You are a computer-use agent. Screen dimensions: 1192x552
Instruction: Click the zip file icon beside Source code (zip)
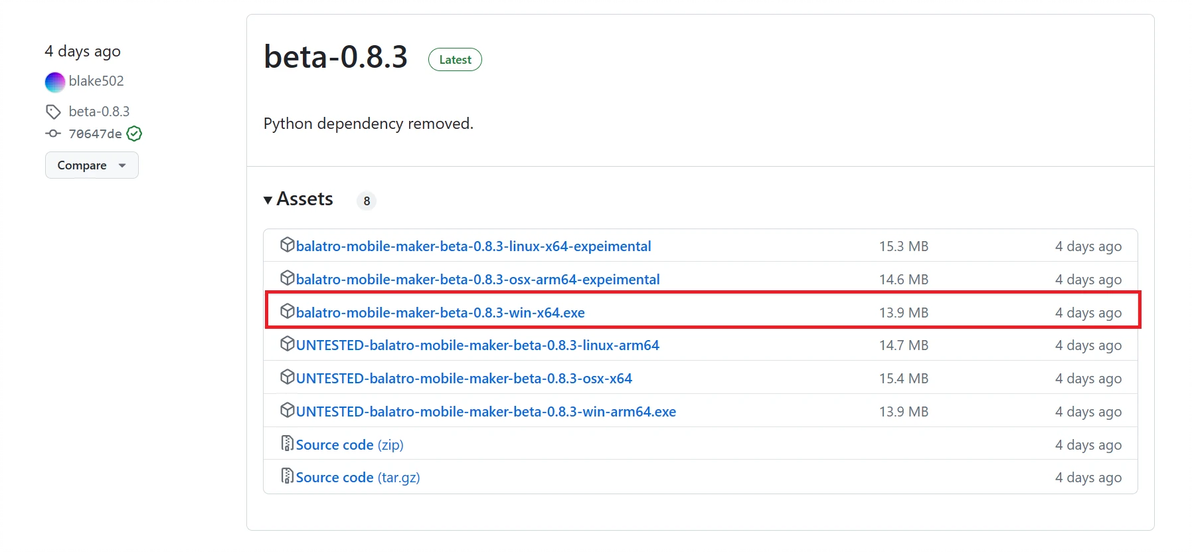pyautogui.click(x=287, y=443)
